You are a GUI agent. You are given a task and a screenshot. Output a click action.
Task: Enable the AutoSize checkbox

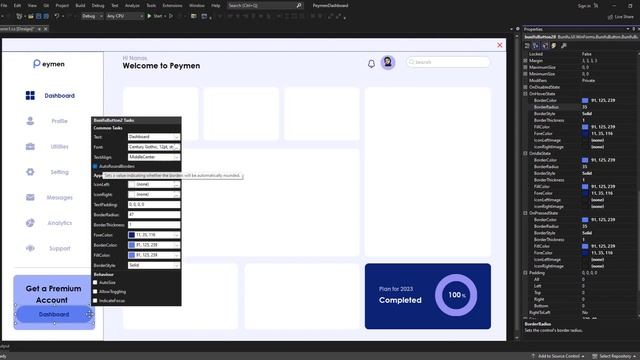[95, 282]
